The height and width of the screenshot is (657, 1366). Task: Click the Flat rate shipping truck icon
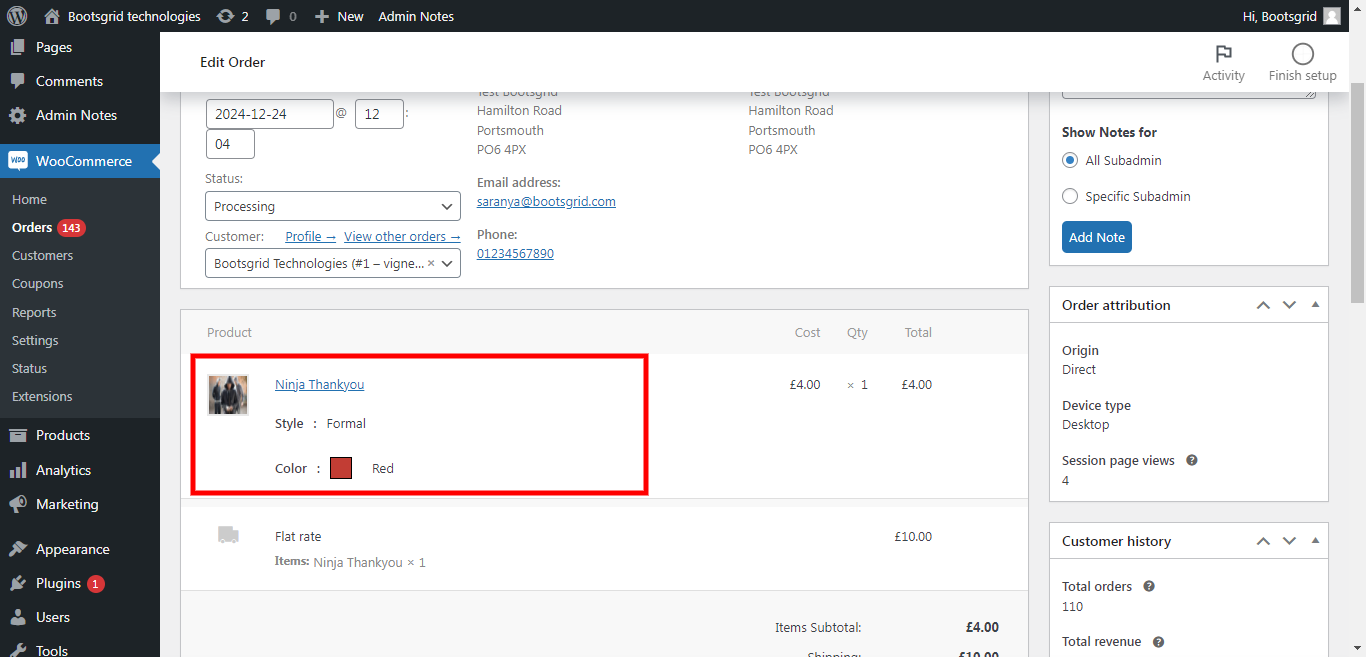pos(228,536)
